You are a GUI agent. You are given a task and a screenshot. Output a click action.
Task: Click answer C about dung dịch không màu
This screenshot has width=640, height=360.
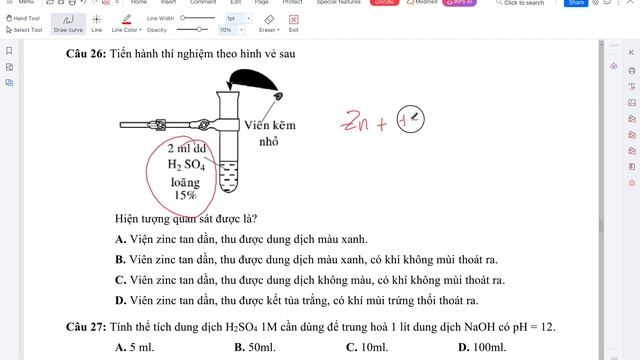[310, 280]
